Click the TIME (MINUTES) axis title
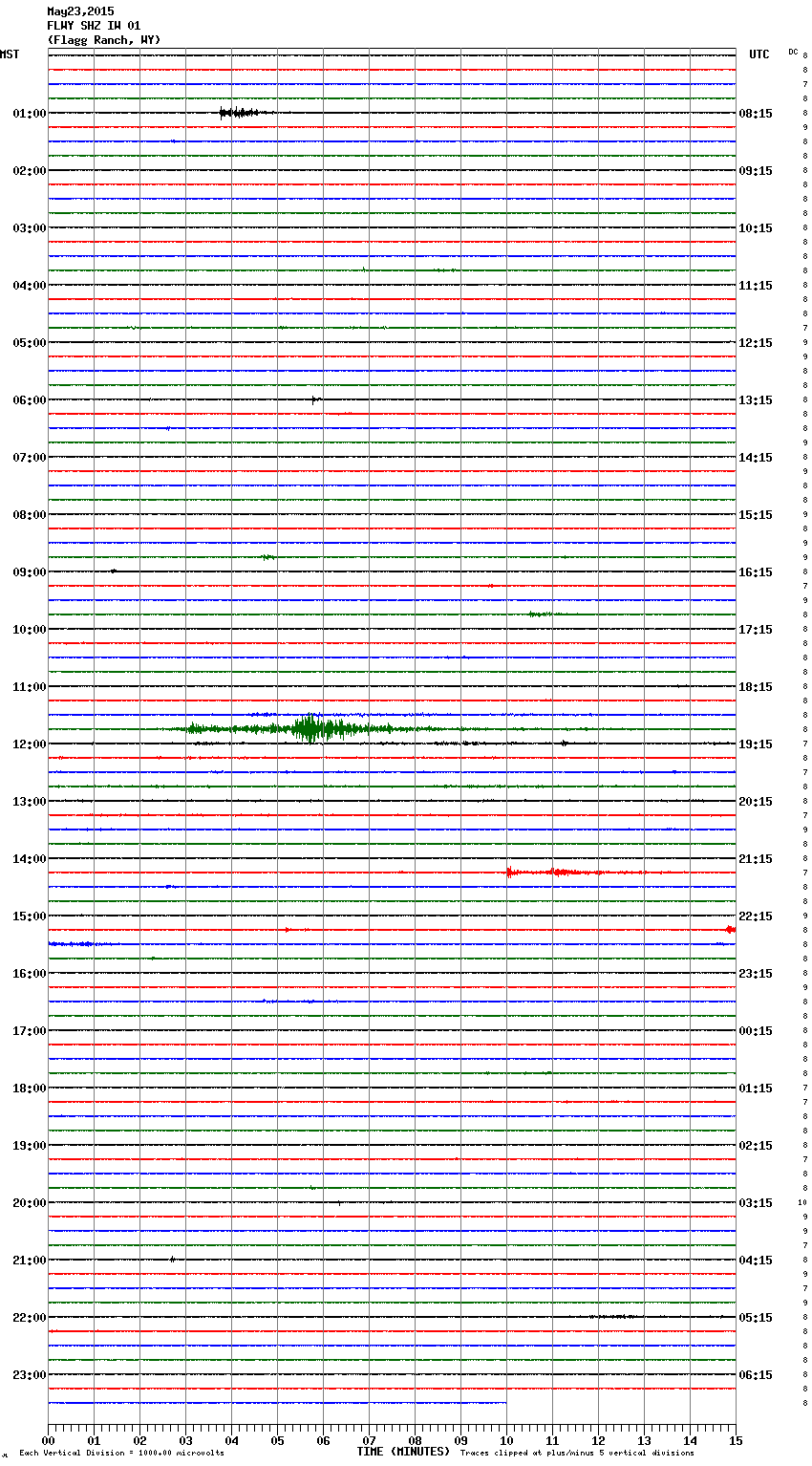812x1466 pixels. coord(403,1452)
